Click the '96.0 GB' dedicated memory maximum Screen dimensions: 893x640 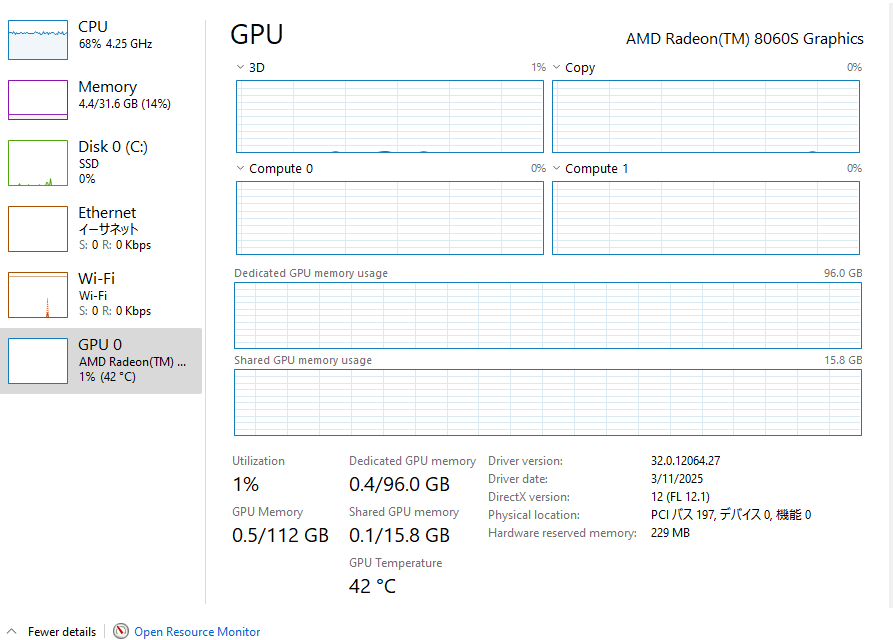(x=843, y=273)
